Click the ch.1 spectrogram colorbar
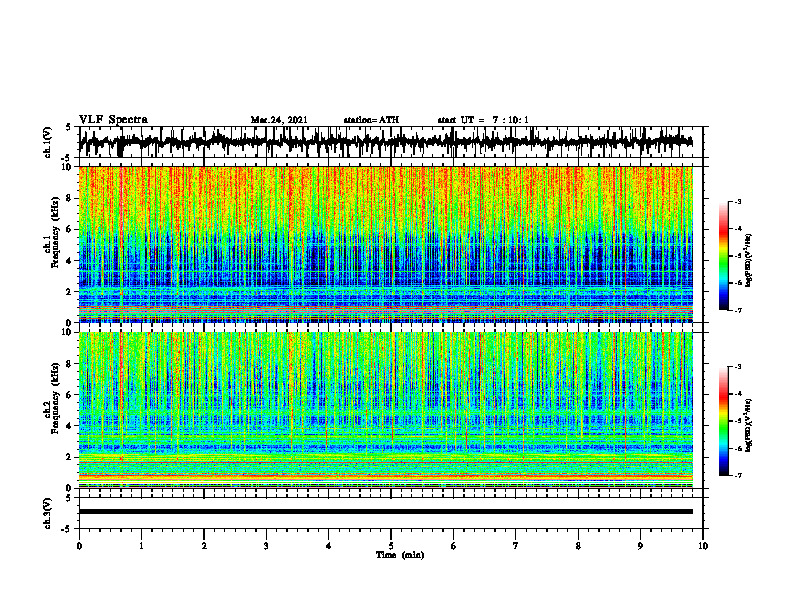 (x=723, y=256)
